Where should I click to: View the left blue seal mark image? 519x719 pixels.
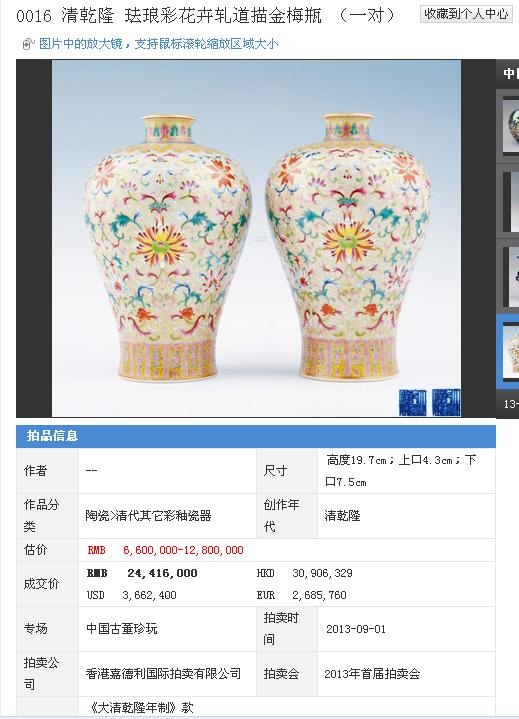point(413,403)
